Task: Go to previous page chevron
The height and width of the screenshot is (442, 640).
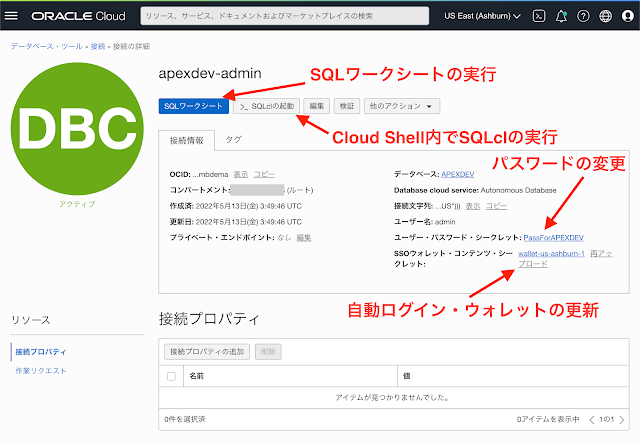Action: 592,420
